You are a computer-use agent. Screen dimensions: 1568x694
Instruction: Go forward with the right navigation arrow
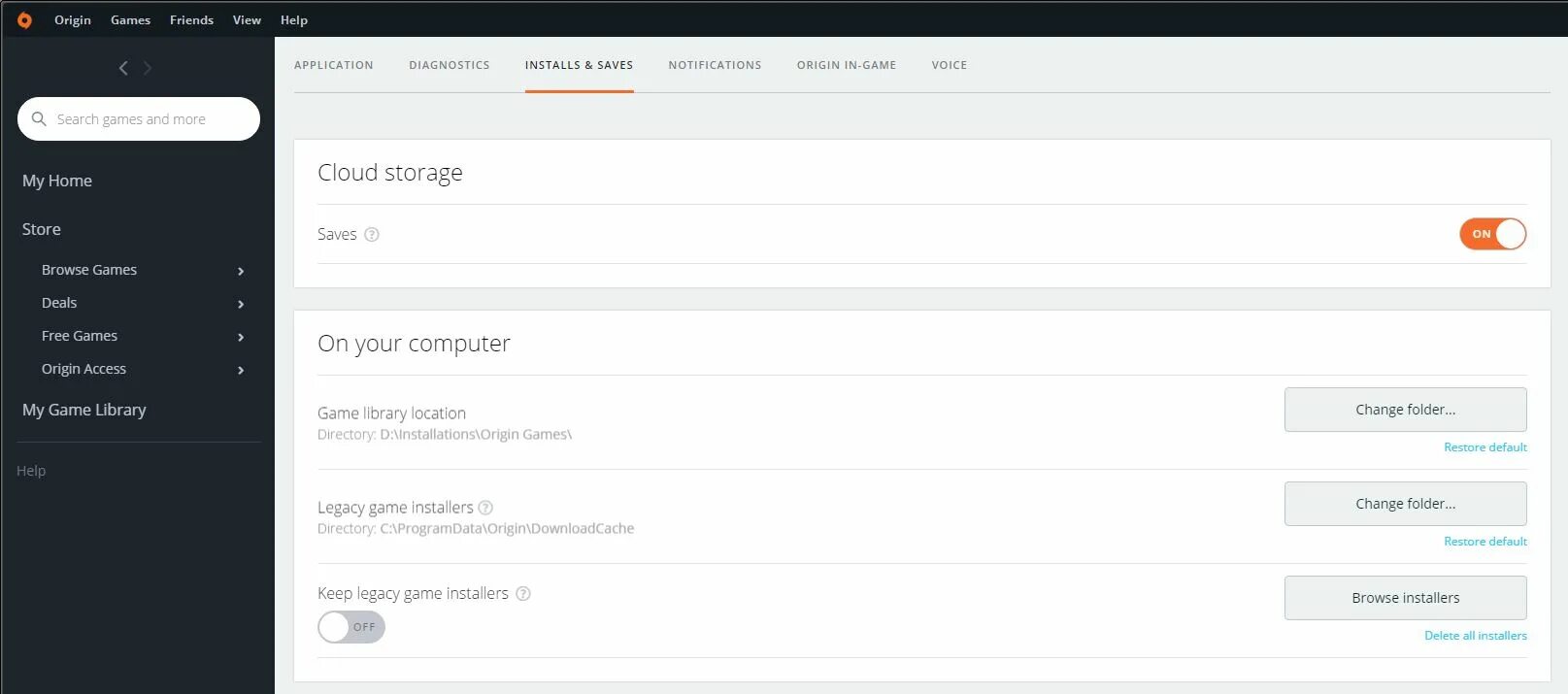[148, 68]
